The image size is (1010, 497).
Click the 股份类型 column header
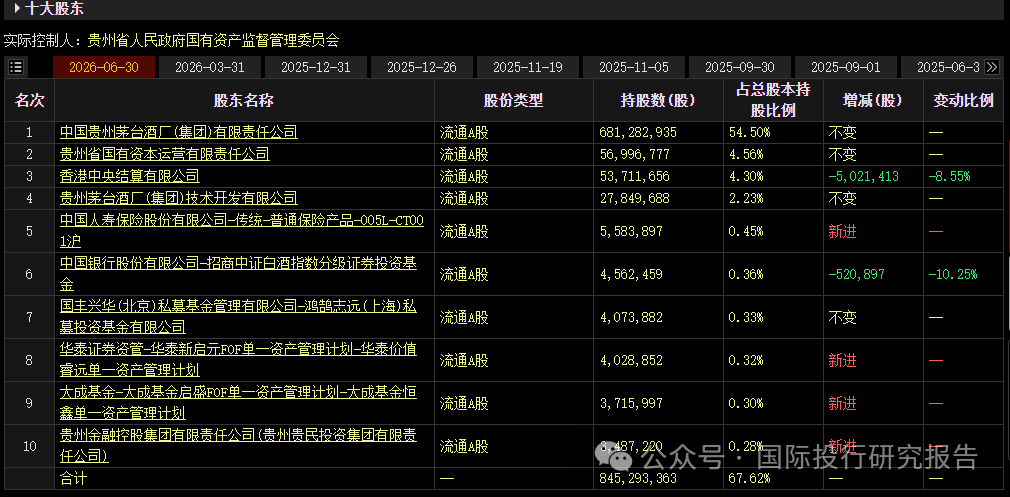[x=513, y=100]
